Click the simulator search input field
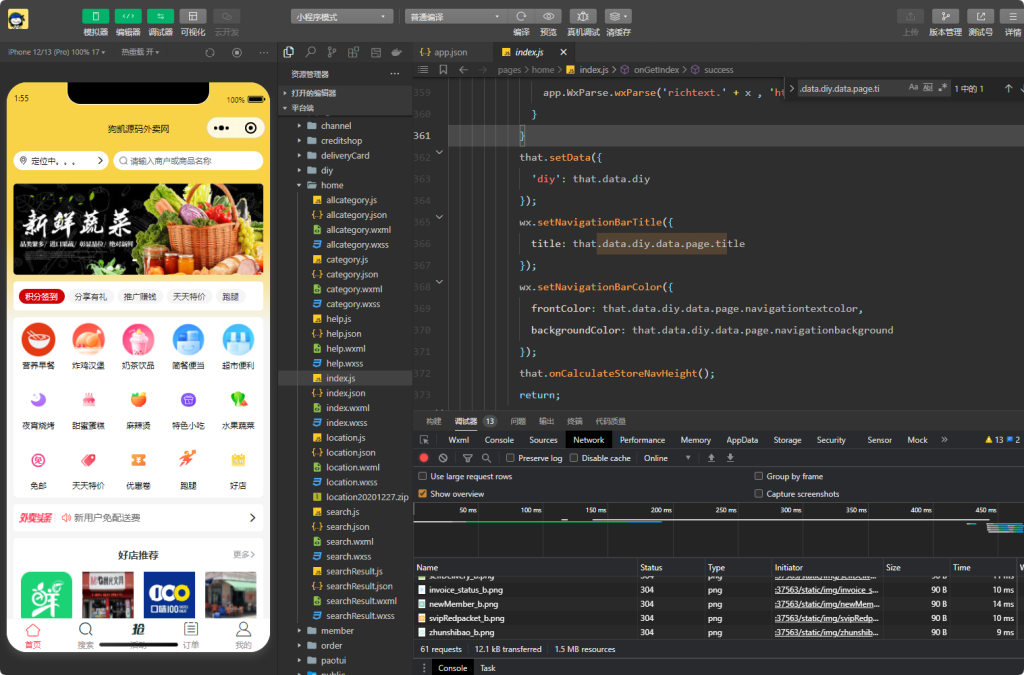The width and height of the screenshot is (1024, 675). tap(188, 161)
